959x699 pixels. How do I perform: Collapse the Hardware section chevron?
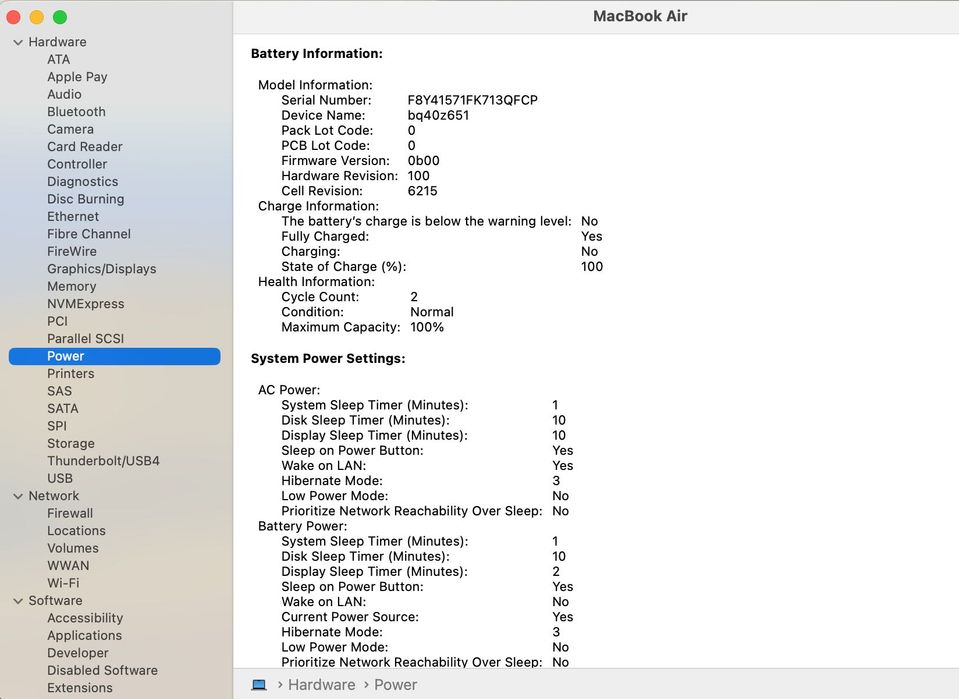coord(18,42)
